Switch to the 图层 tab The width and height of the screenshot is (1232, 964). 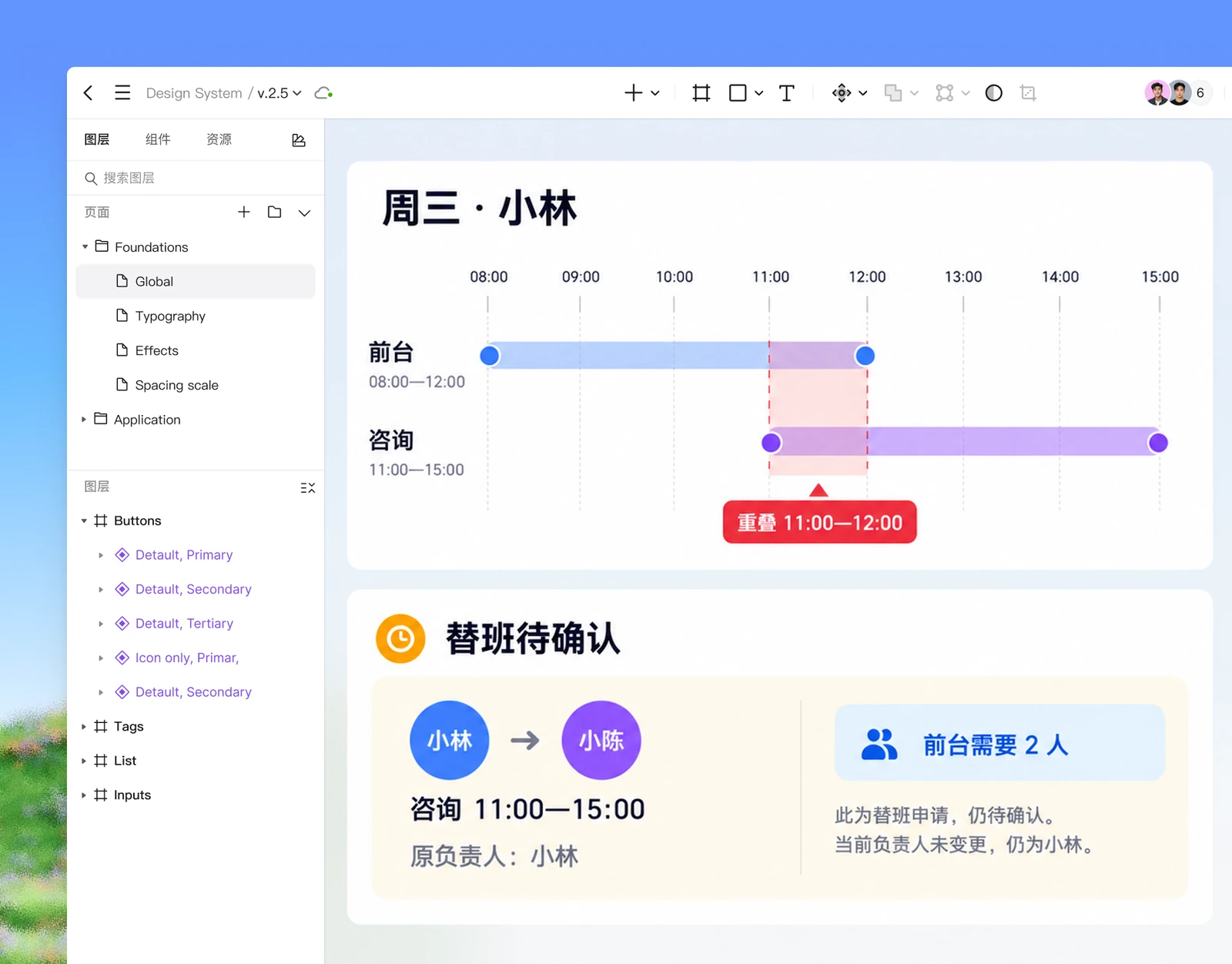pyautogui.click(x=97, y=139)
